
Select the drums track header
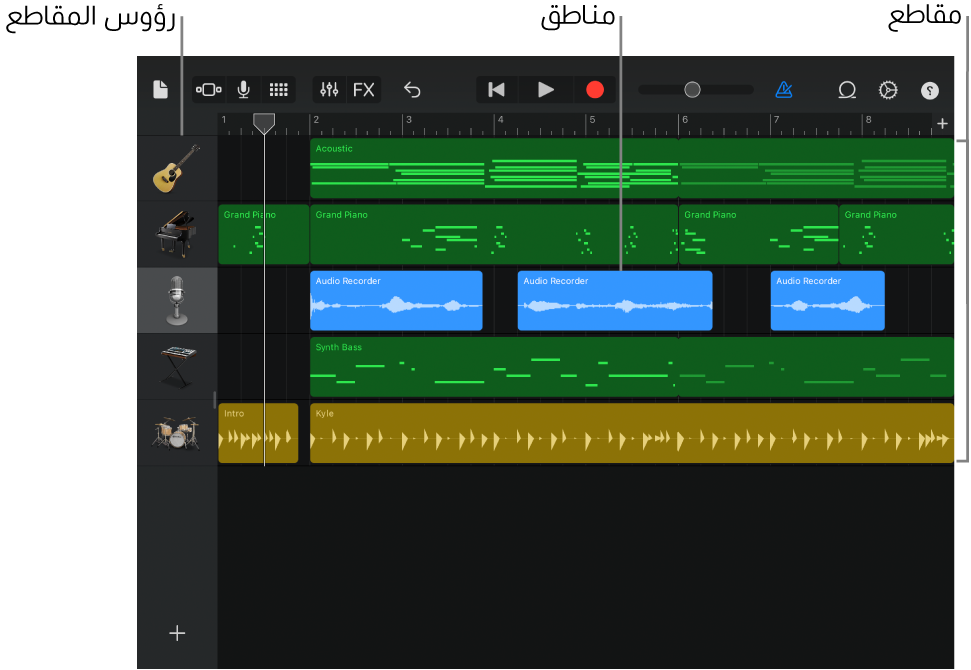(177, 433)
